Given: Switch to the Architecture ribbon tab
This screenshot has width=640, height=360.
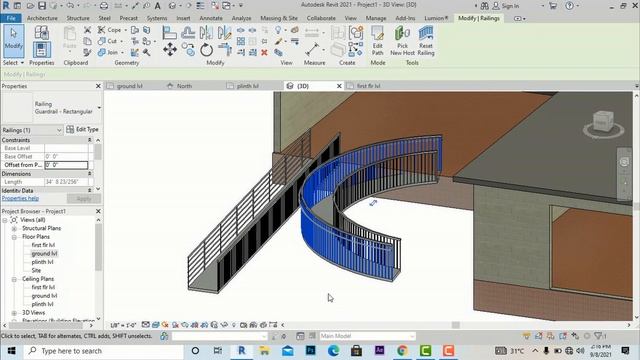Looking at the screenshot, I should [42, 18].
